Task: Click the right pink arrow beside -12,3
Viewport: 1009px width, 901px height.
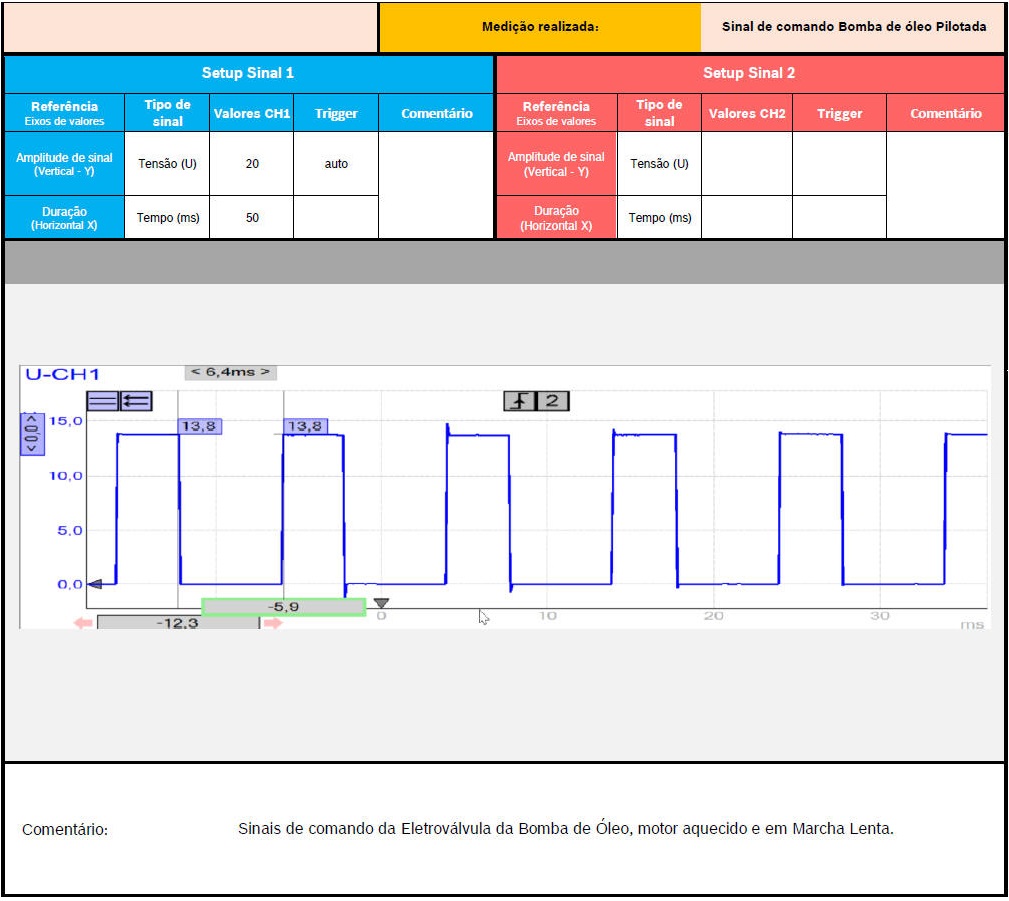Action: (x=272, y=623)
